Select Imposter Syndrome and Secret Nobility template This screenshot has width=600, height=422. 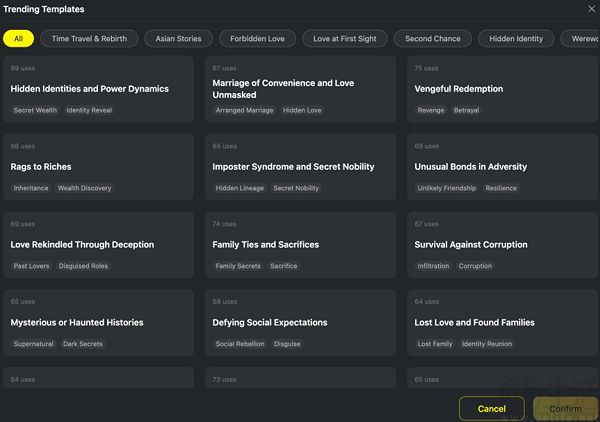pyautogui.click(x=300, y=167)
